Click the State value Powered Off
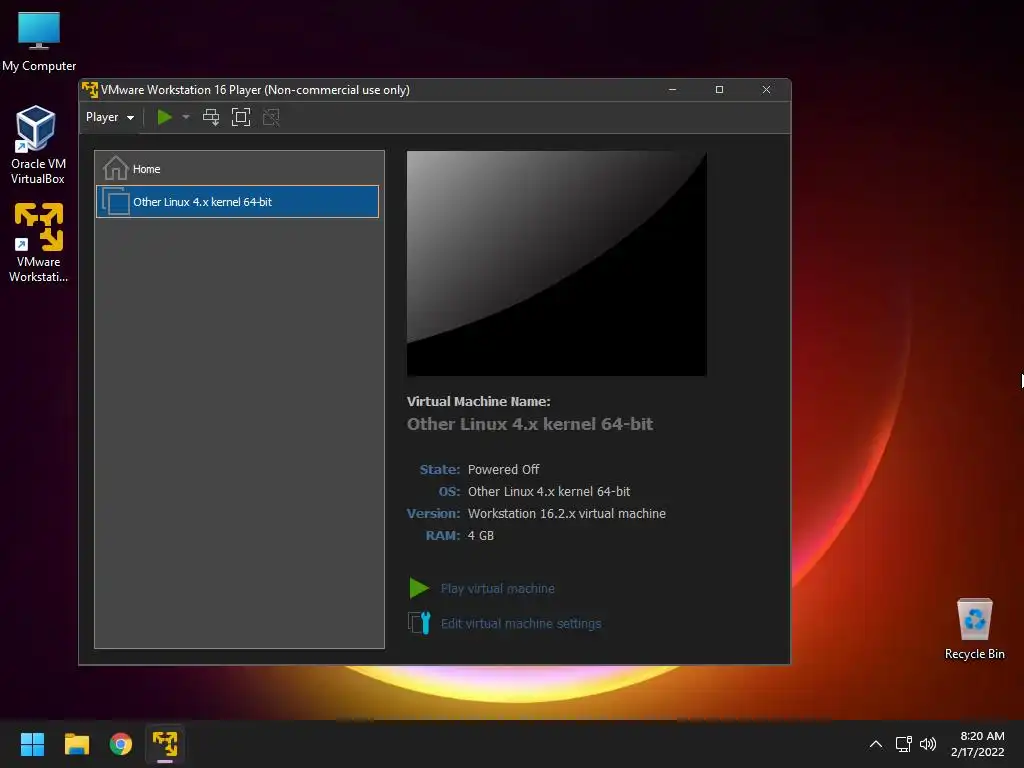This screenshot has width=1024, height=768. 504,470
